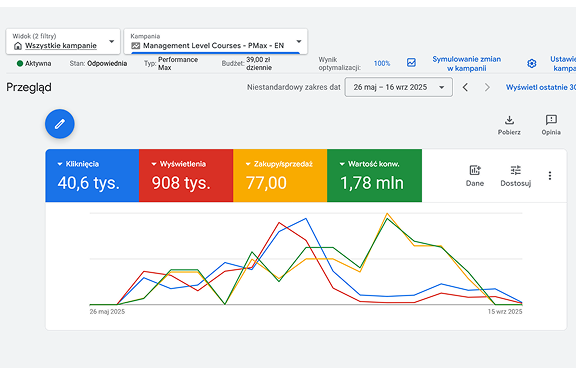This screenshot has width=576, height=375.
Task: Click the 100% optimization score link
Action: 382,64
